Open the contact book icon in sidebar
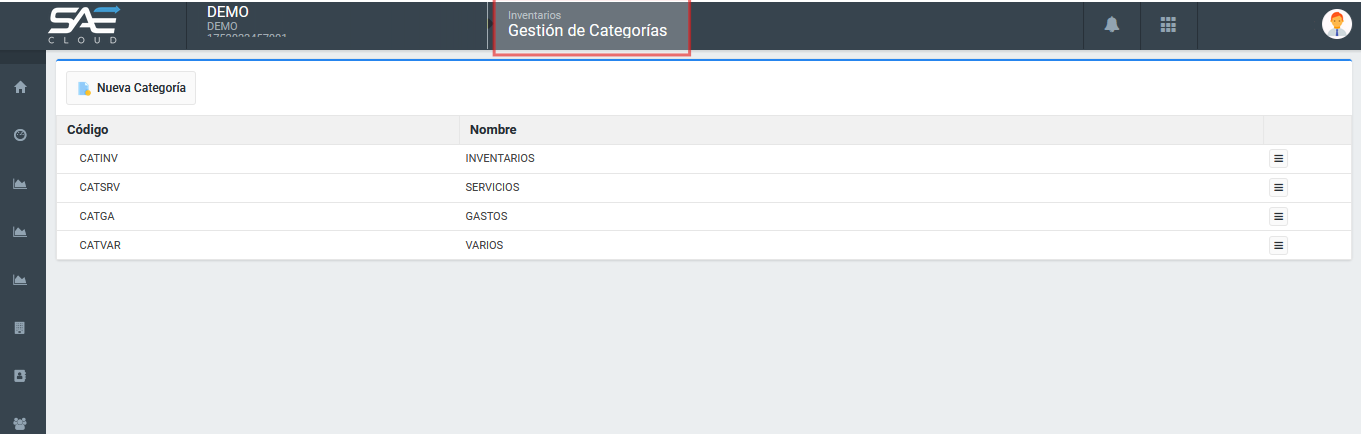Viewport: 1361px width, 436px height. (19, 376)
